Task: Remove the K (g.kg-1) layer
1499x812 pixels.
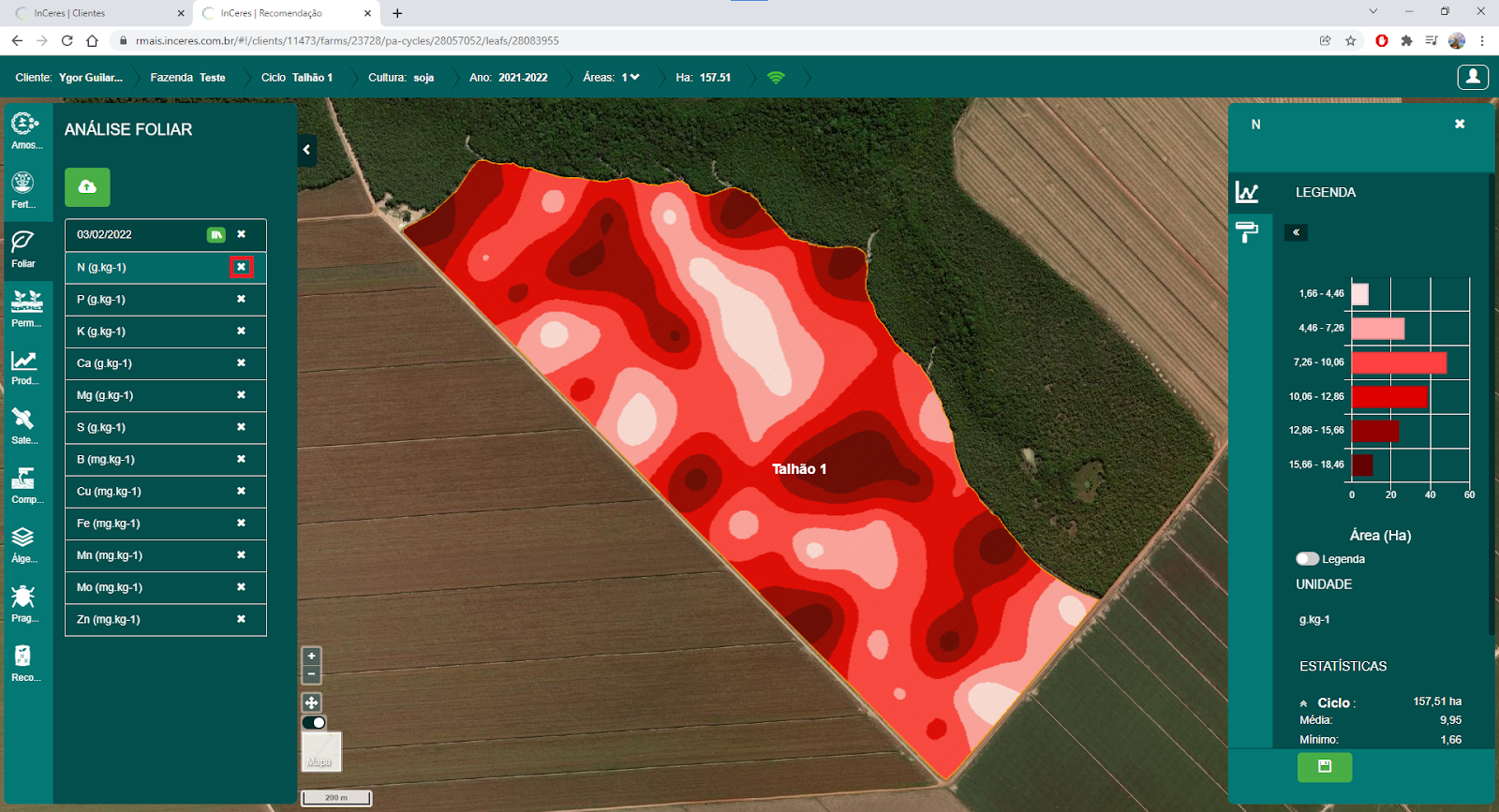Action: click(242, 332)
